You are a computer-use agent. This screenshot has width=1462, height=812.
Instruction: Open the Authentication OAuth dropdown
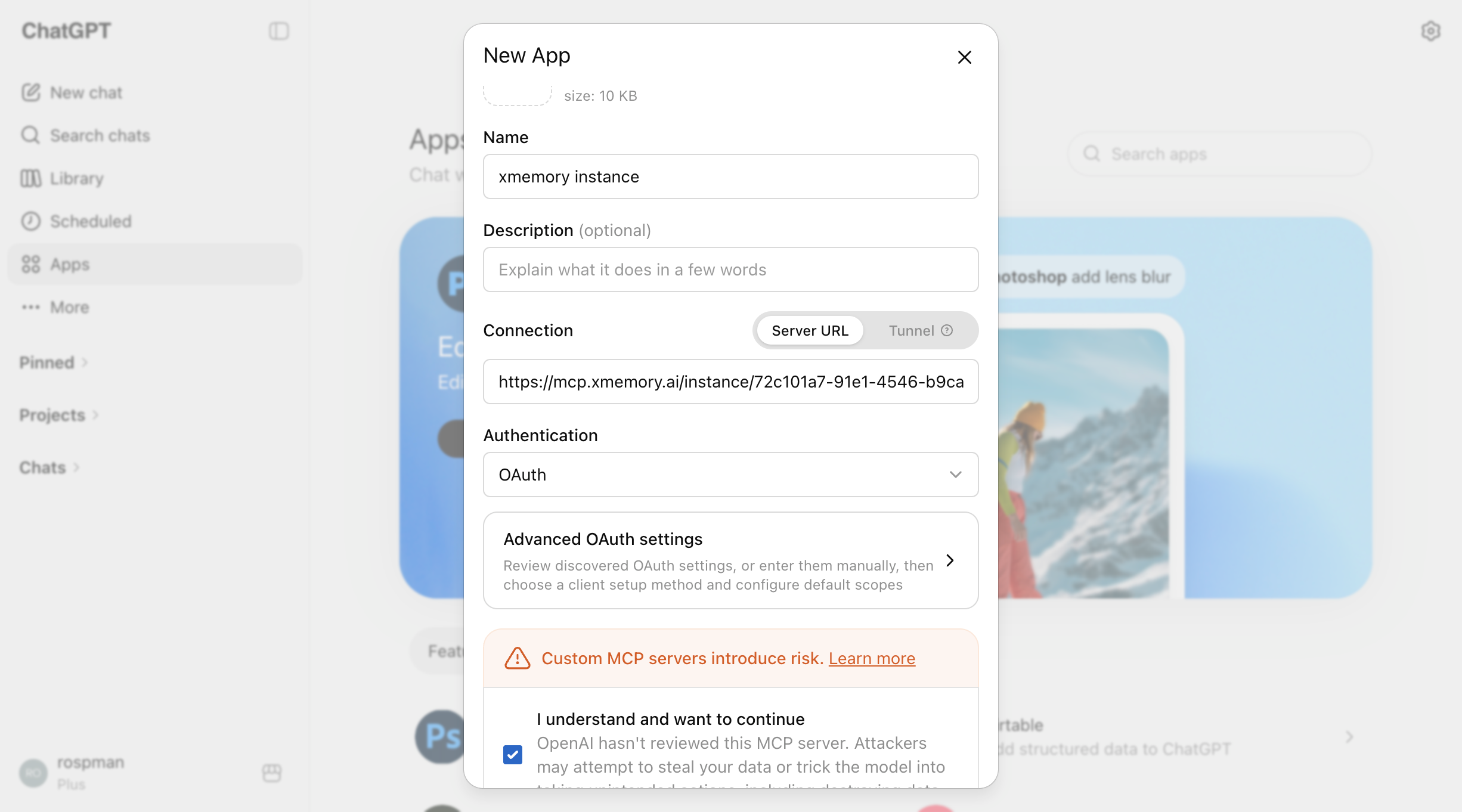click(x=730, y=475)
